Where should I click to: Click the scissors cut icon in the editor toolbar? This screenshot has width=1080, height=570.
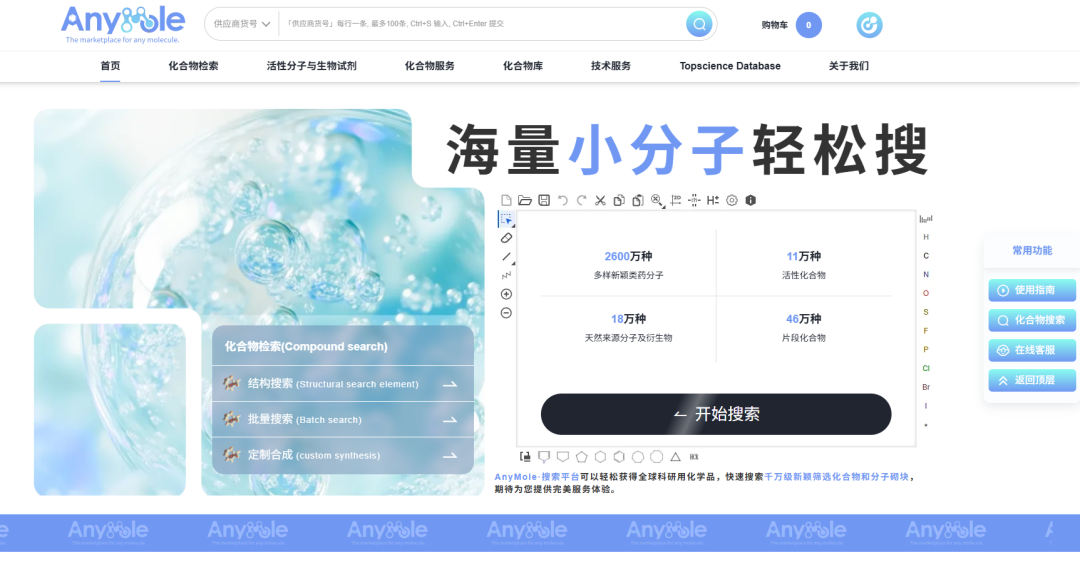pyautogui.click(x=600, y=200)
